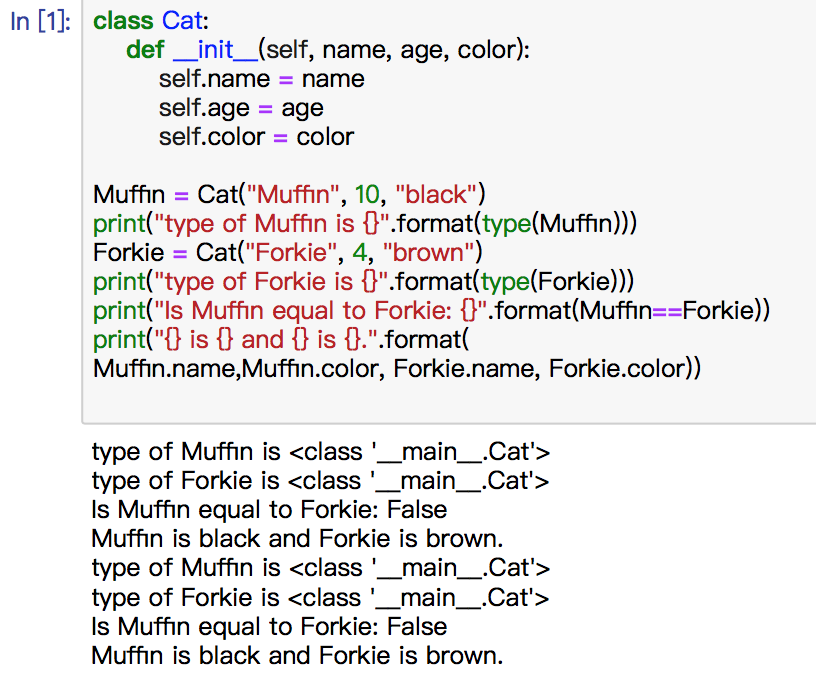The width and height of the screenshot is (816, 674).
Task: Click the In [1] cell prompt
Action: pyautogui.click(x=41, y=22)
